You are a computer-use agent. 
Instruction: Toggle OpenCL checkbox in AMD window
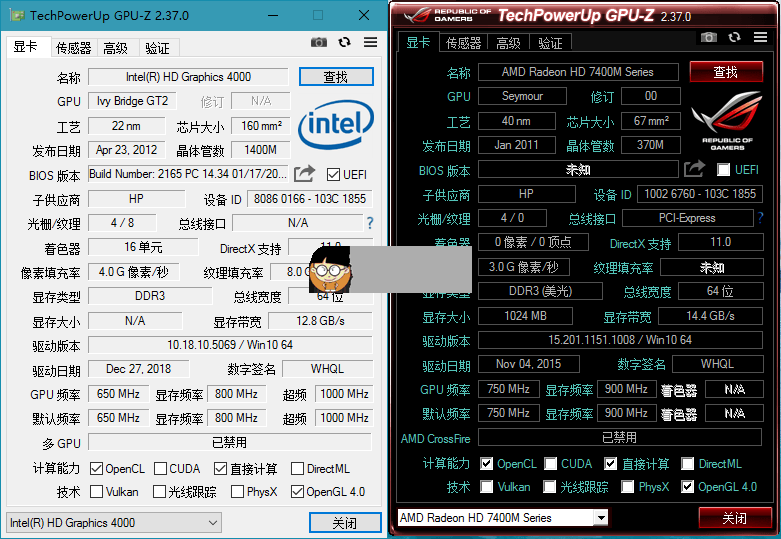tap(487, 464)
